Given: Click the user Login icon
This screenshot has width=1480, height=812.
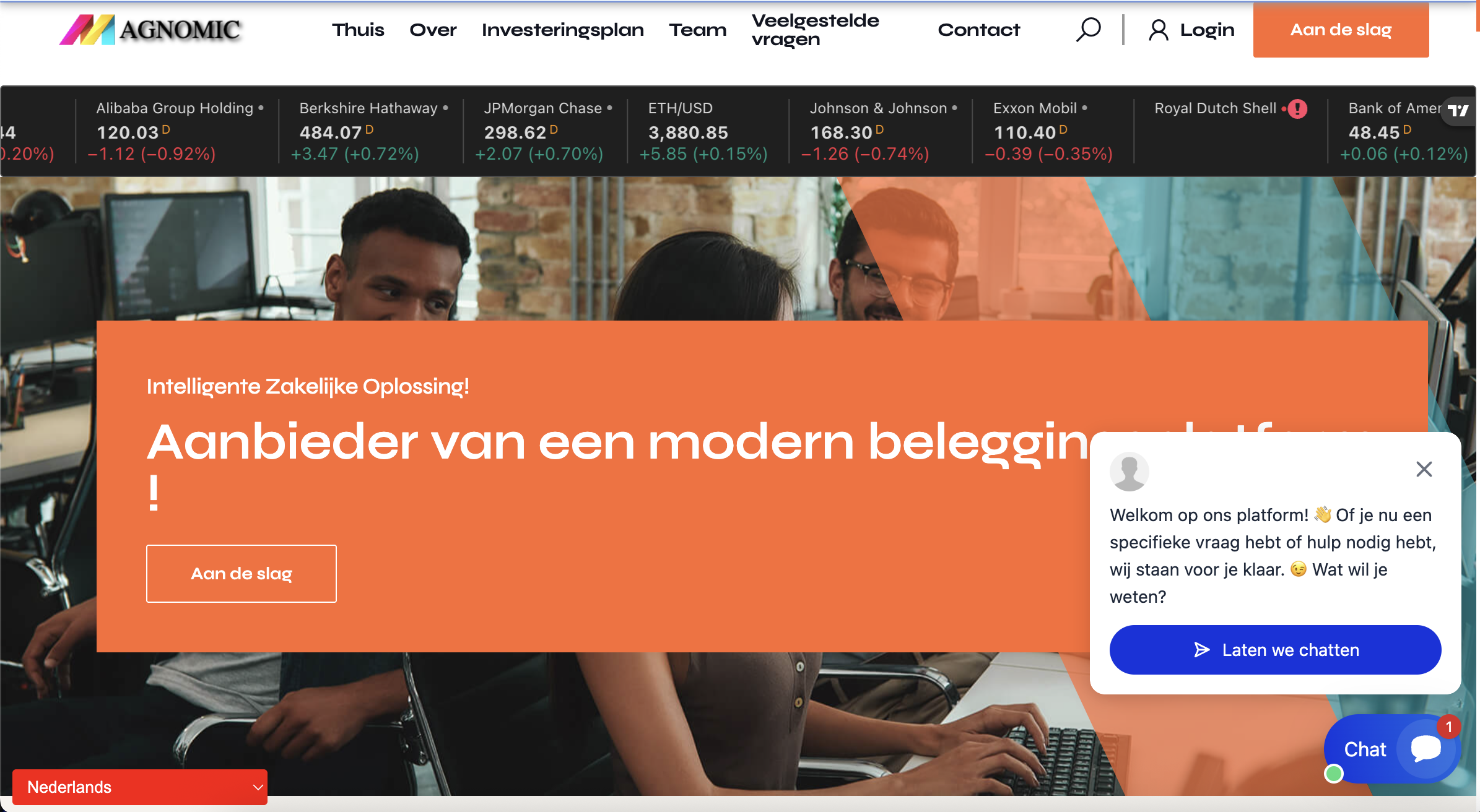Looking at the screenshot, I should click(x=1158, y=30).
